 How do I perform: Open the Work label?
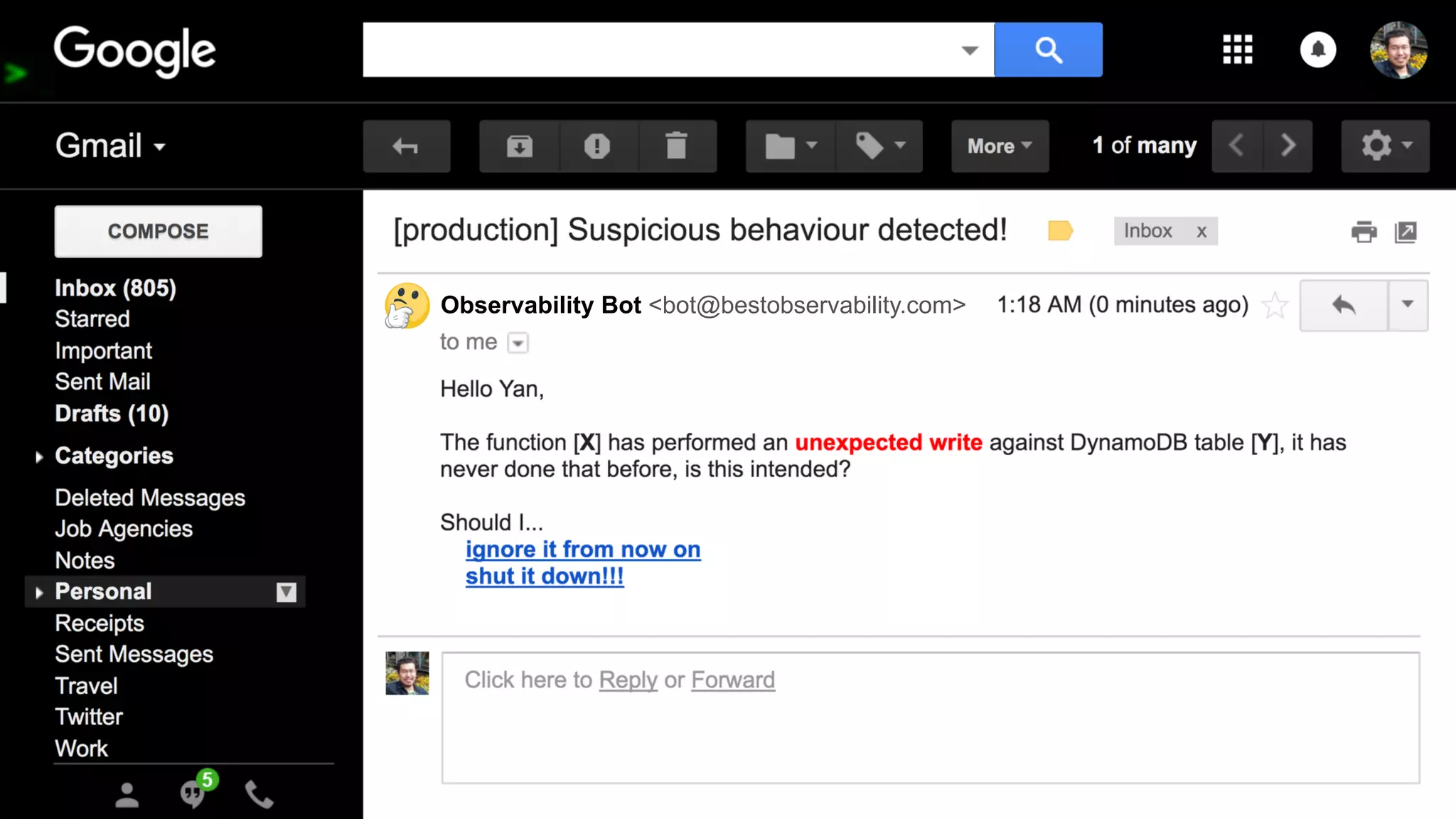pyautogui.click(x=82, y=749)
